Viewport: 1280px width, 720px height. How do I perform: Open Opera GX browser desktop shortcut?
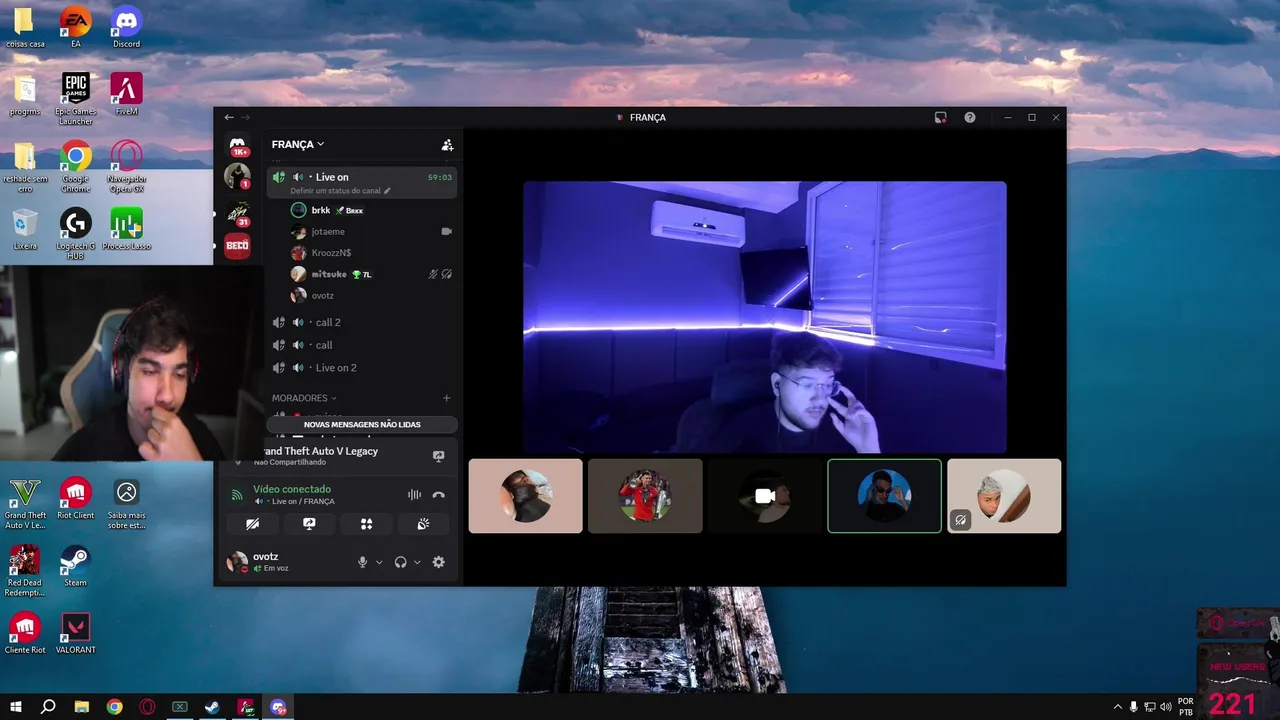[126, 166]
